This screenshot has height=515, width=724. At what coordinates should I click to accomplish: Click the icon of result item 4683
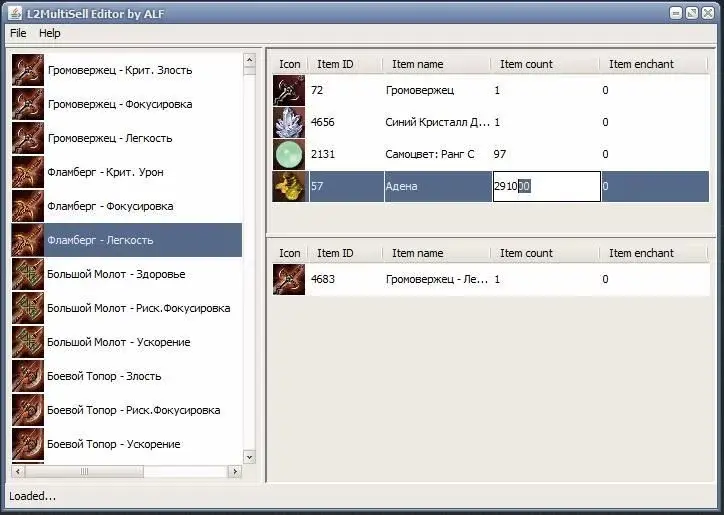[289, 280]
